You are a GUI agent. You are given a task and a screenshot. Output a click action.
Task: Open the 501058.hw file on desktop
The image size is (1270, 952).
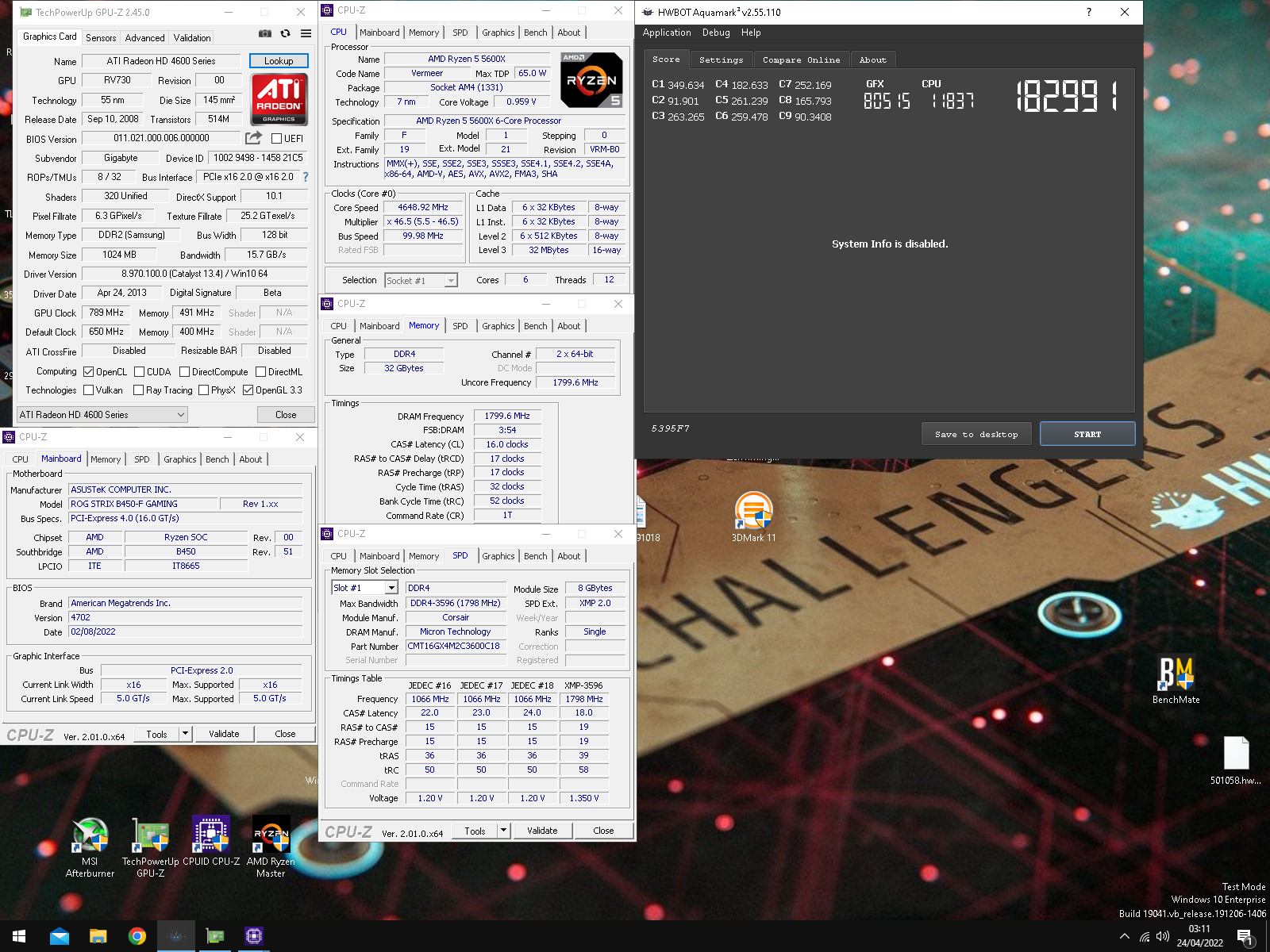click(1236, 760)
